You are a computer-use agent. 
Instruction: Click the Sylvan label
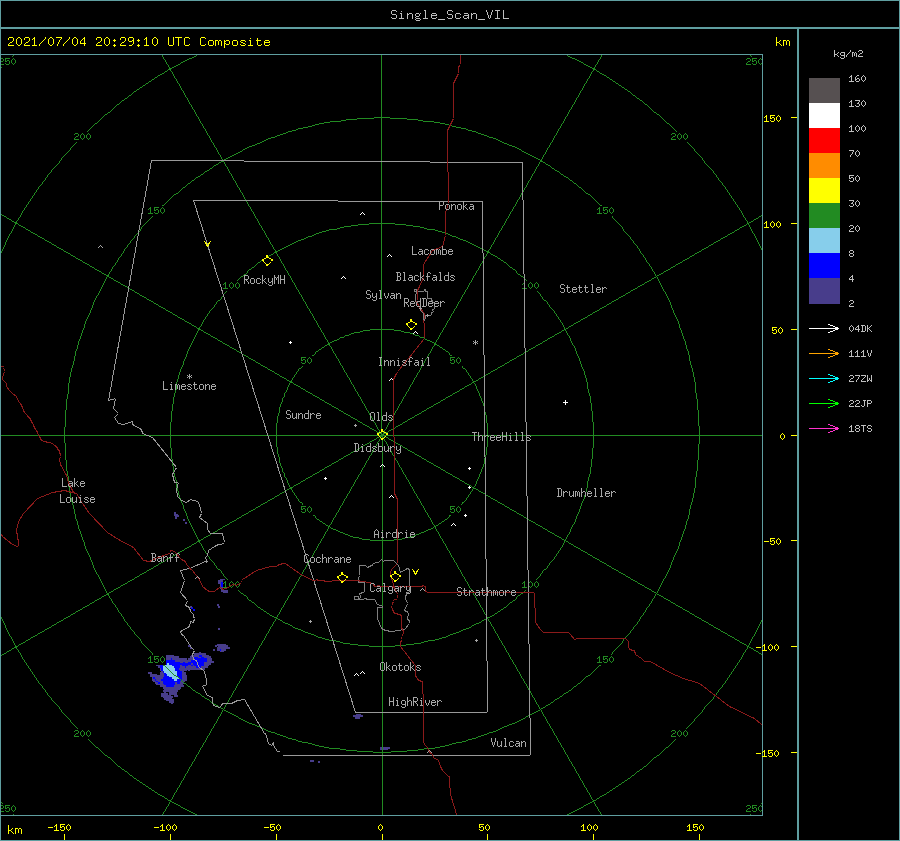383,295
